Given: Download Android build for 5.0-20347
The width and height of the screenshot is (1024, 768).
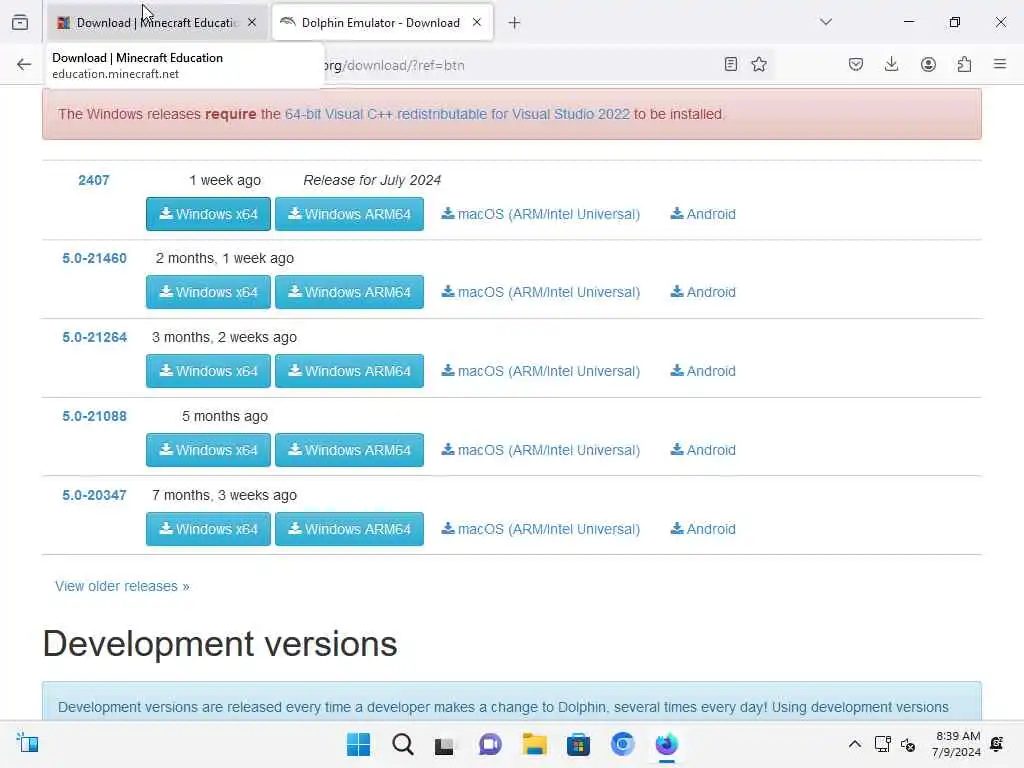Looking at the screenshot, I should [x=703, y=529].
